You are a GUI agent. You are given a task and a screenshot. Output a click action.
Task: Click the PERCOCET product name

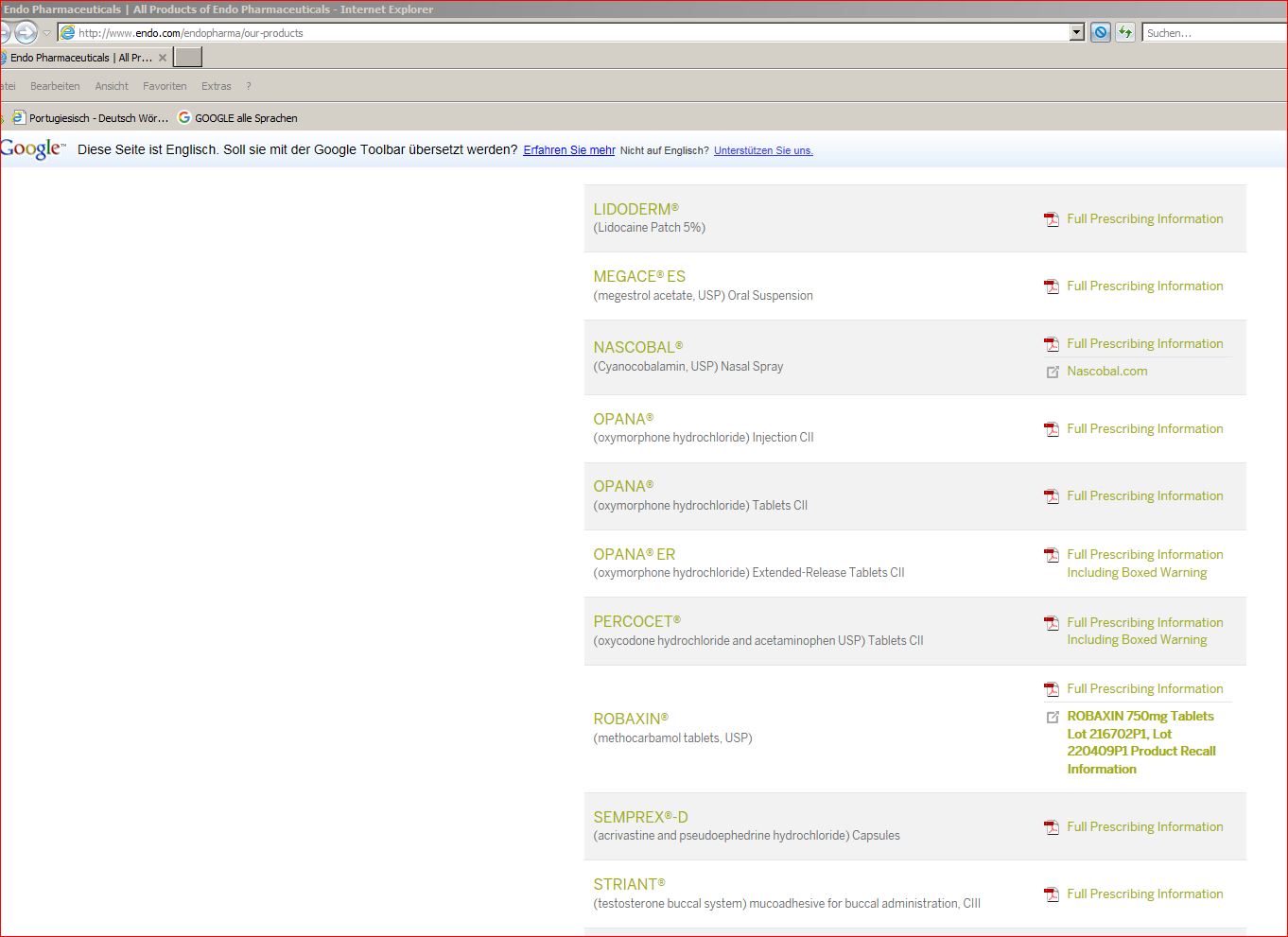(636, 622)
